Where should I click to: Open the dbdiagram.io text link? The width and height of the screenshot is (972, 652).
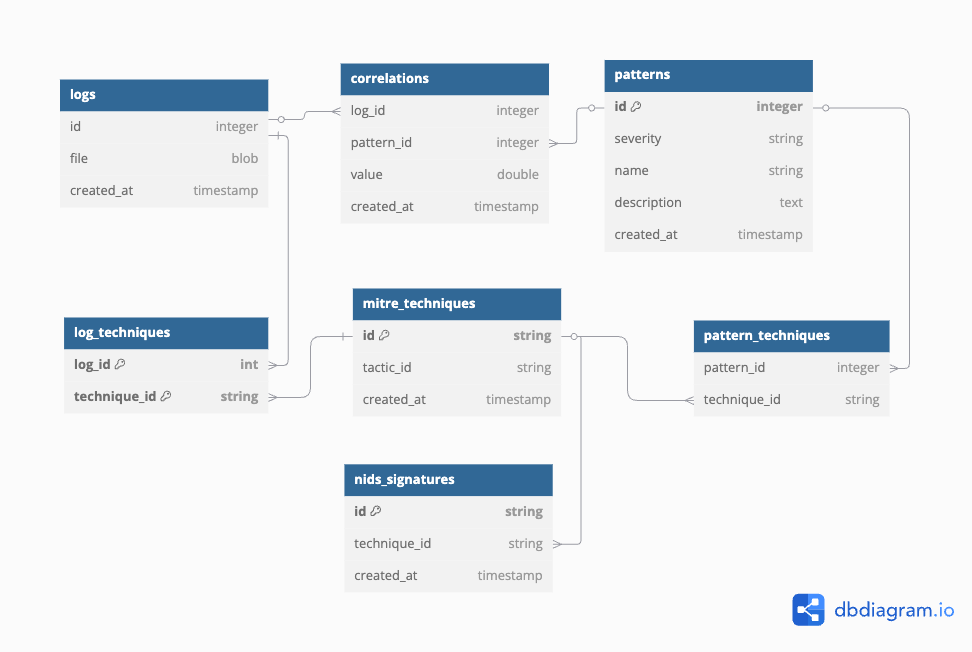point(894,609)
